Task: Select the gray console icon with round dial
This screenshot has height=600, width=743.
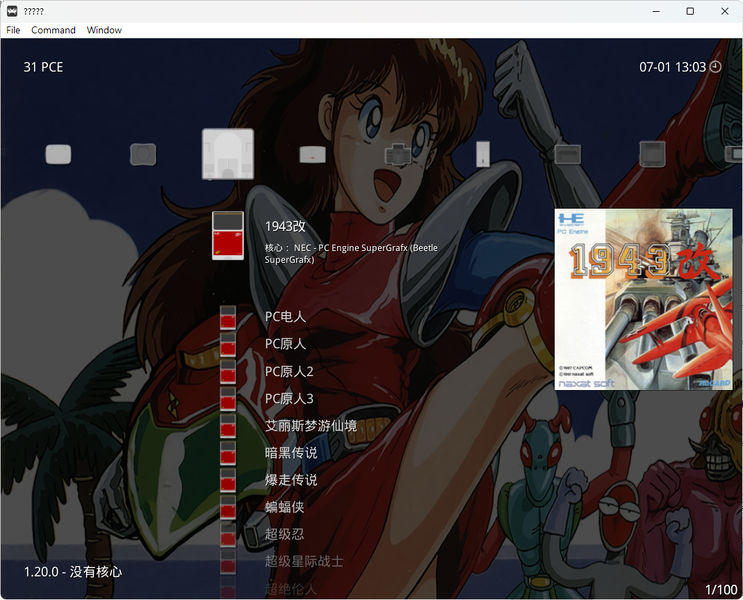Action: click(x=143, y=155)
